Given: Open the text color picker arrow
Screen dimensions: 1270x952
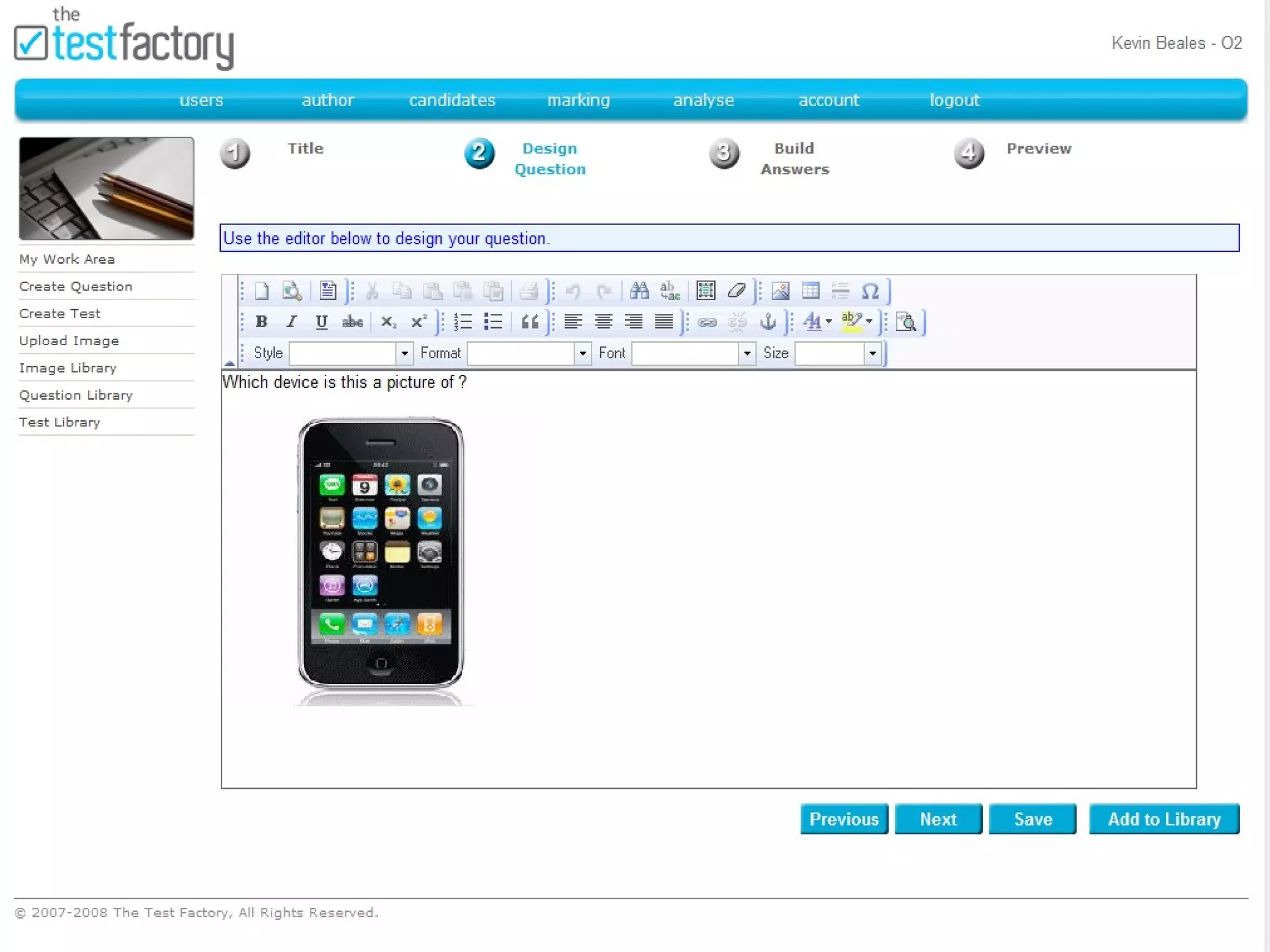Looking at the screenshot, I should 828,322.
